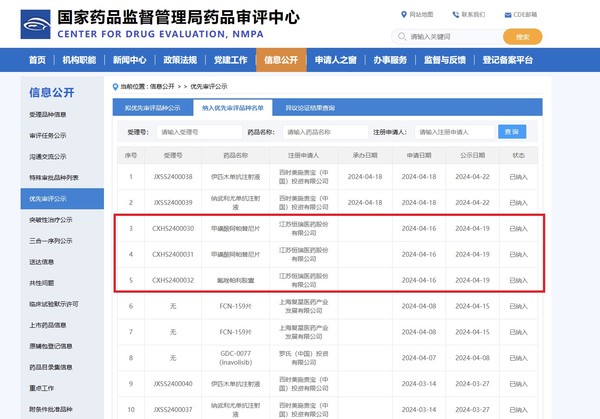Open the 网站地图 link
Viewport: 600px width, 419px height.
pos(421,15)
